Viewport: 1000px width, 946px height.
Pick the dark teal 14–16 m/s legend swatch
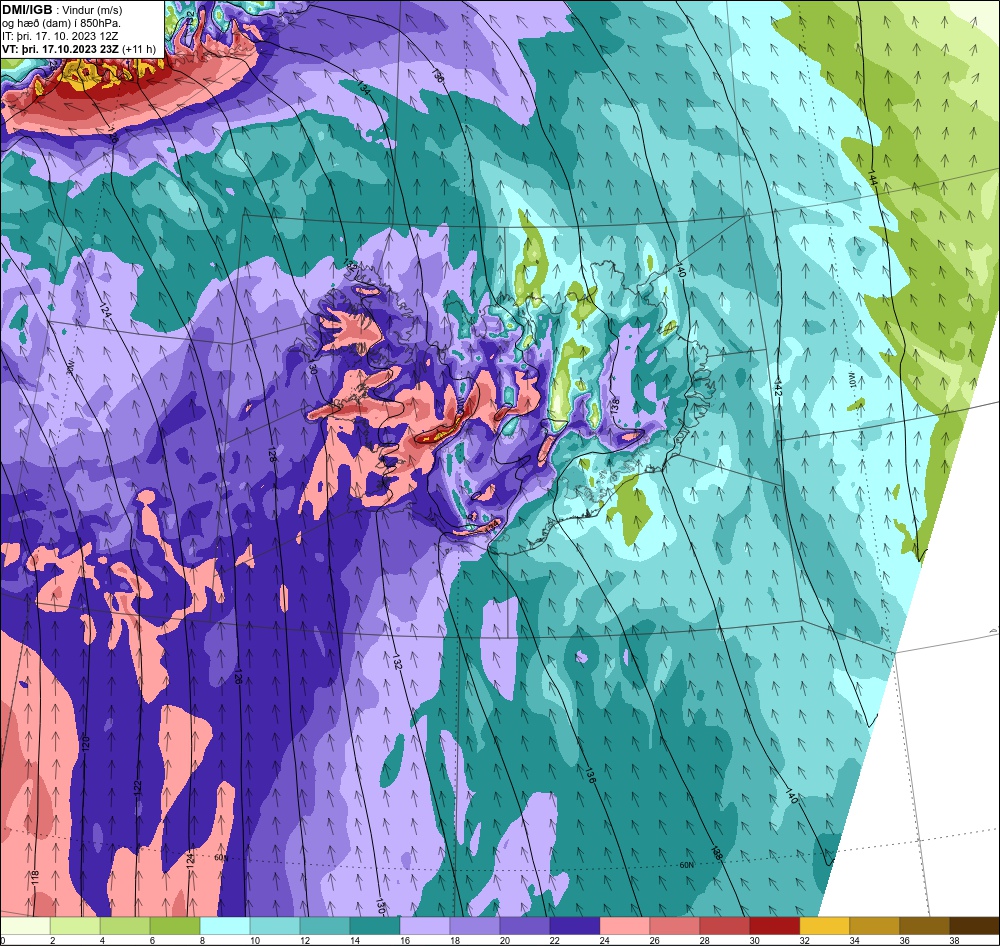click(x=375, y=926)
